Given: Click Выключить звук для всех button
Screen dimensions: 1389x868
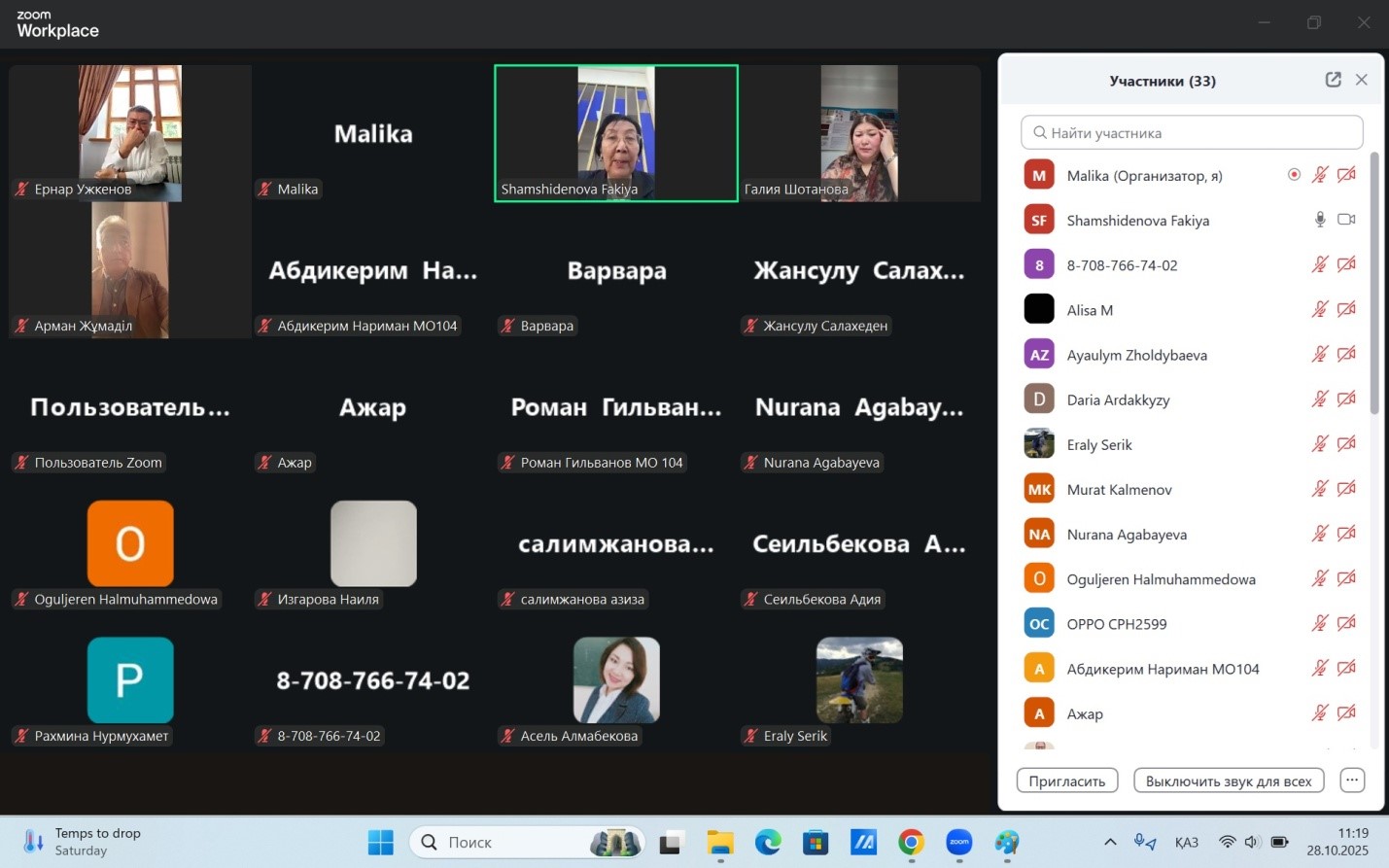Looking at the screenshot, I should click(x=1228, y=781).
